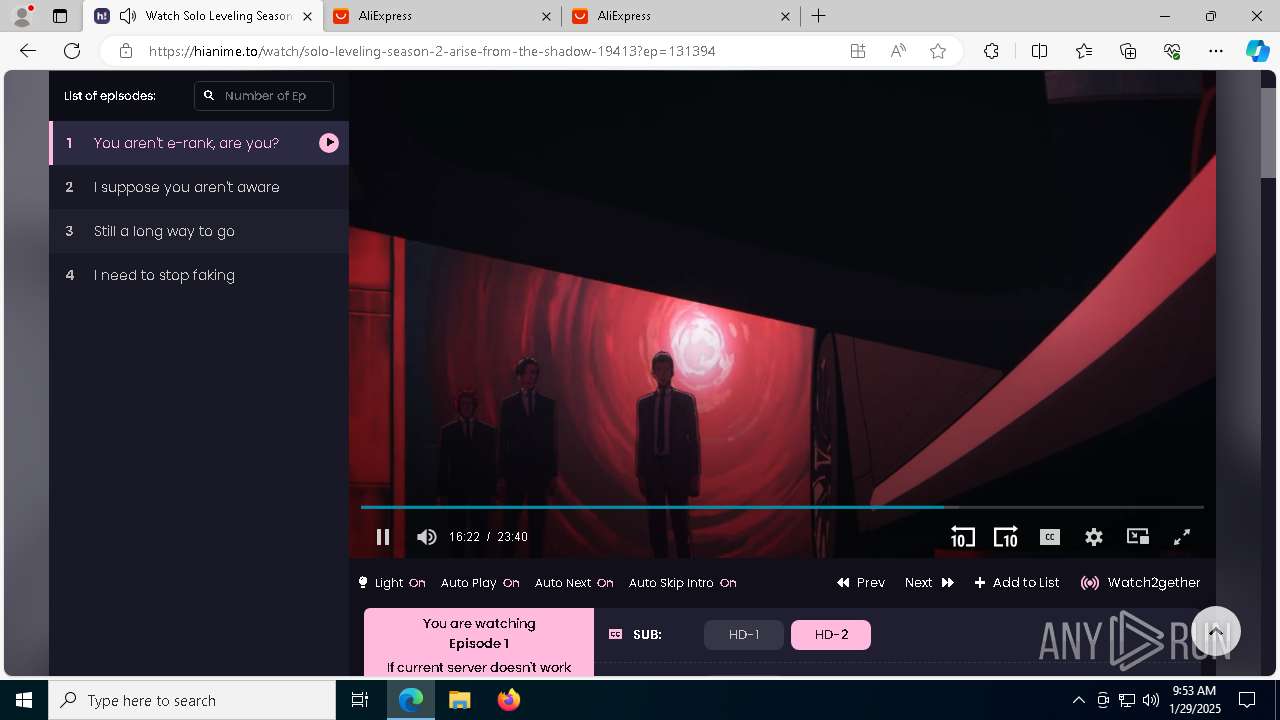This screenshot has width=1280, height=720.
Task: Select HD-1 sub server
Action: tap(744, 635)
